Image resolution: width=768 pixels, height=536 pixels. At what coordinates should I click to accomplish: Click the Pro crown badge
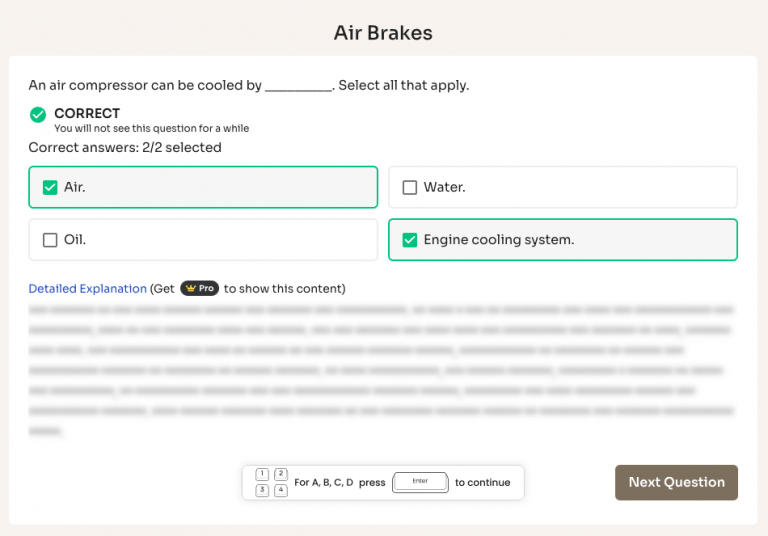tap(199, 289)
